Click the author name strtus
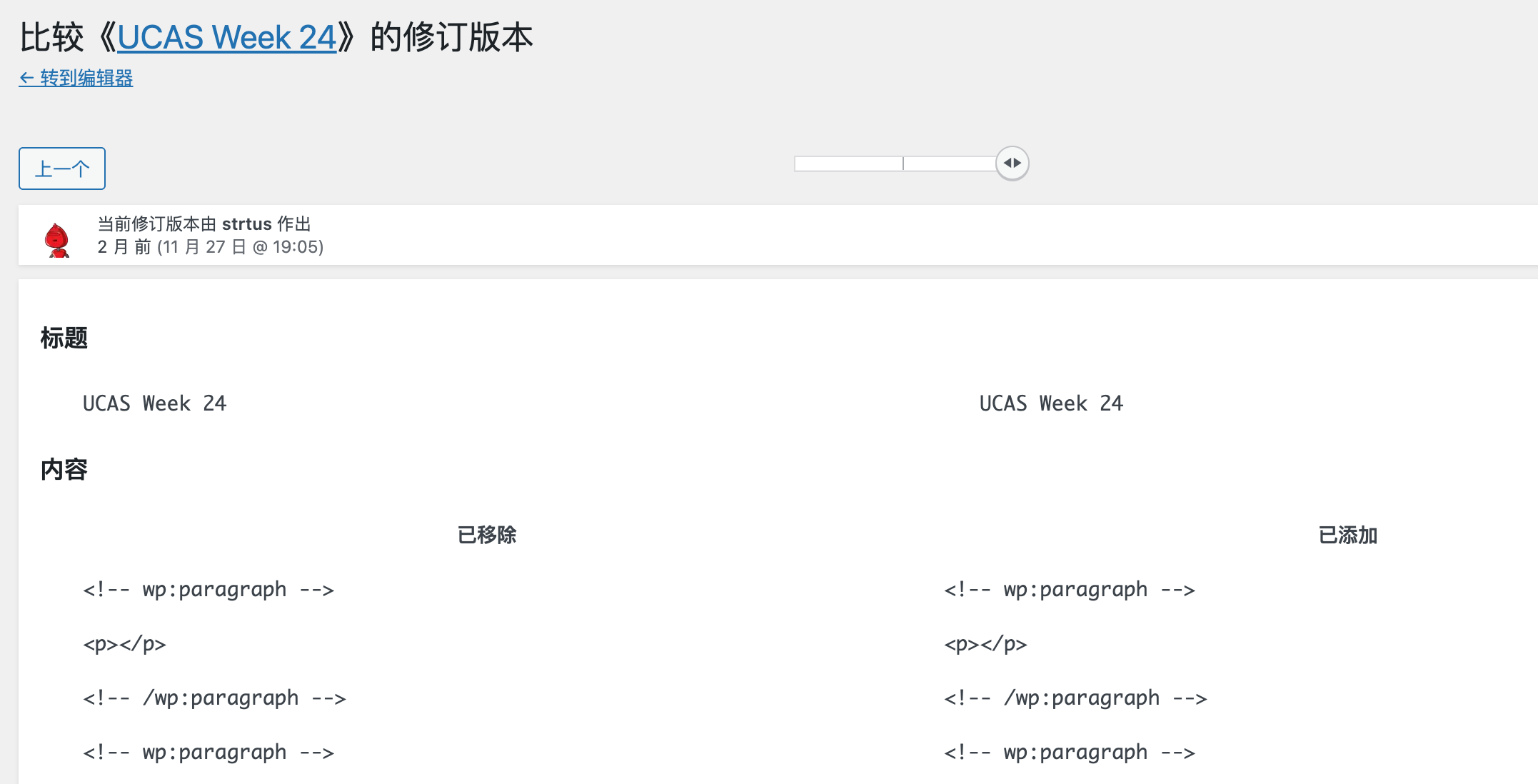Viewport: 1538px width, 784px height. (x=246, y=224)
